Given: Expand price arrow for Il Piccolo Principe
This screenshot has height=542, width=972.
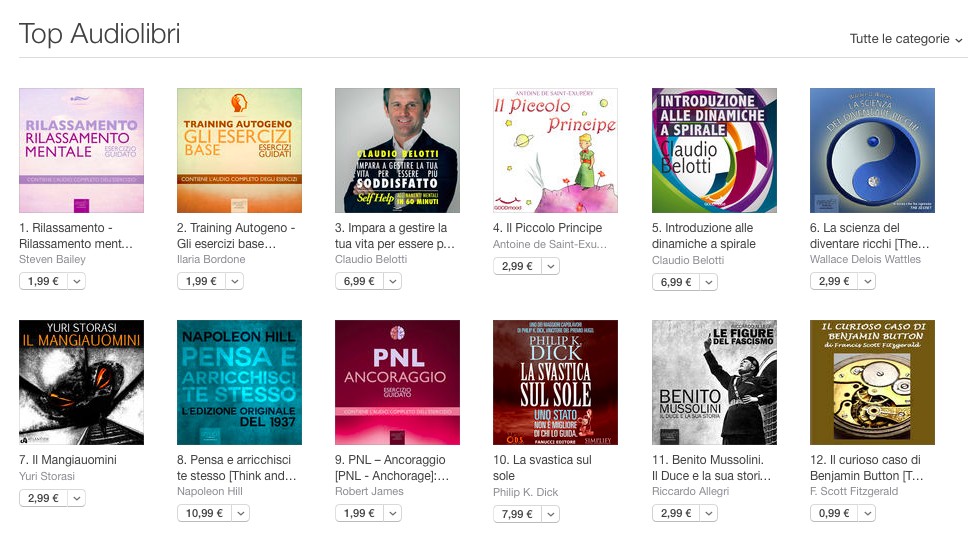Looking at the screenshot, I should pos(550,266).
